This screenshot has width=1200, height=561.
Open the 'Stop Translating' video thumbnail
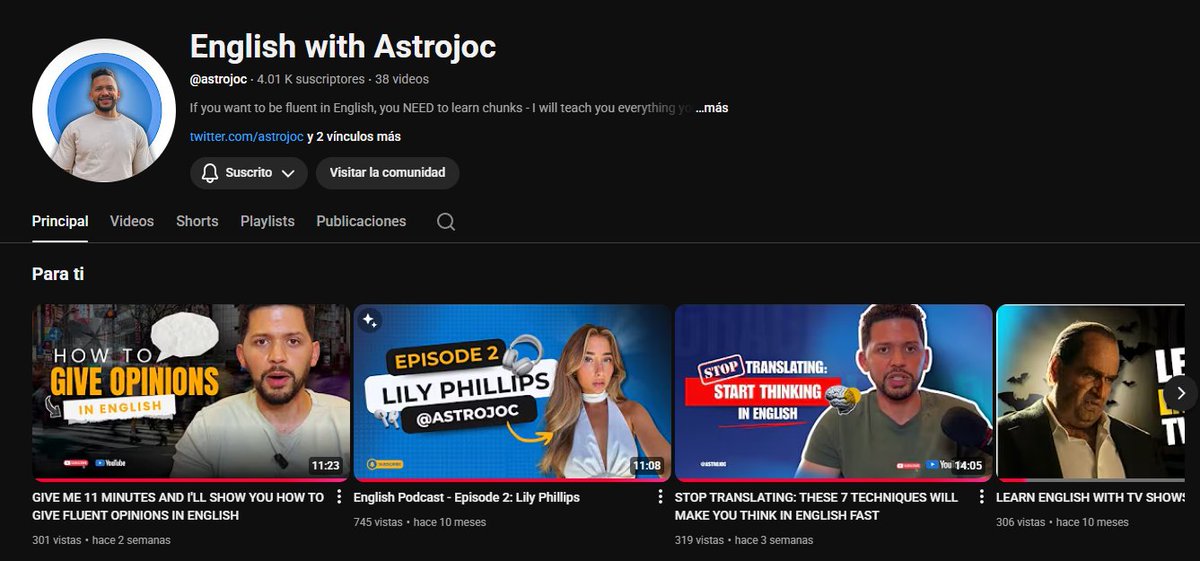pos(834,392)
